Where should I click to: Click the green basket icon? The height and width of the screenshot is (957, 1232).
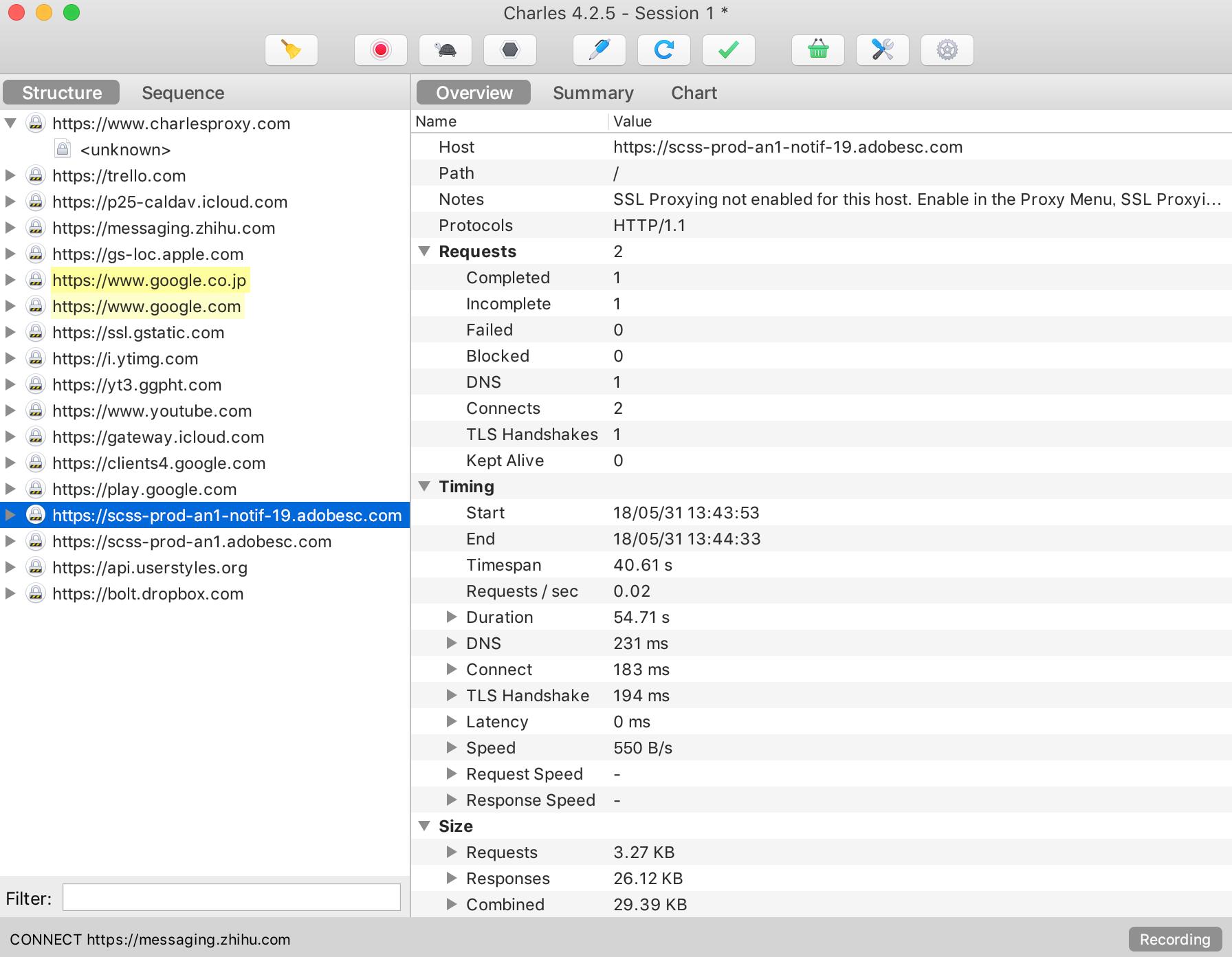(817, 50)
